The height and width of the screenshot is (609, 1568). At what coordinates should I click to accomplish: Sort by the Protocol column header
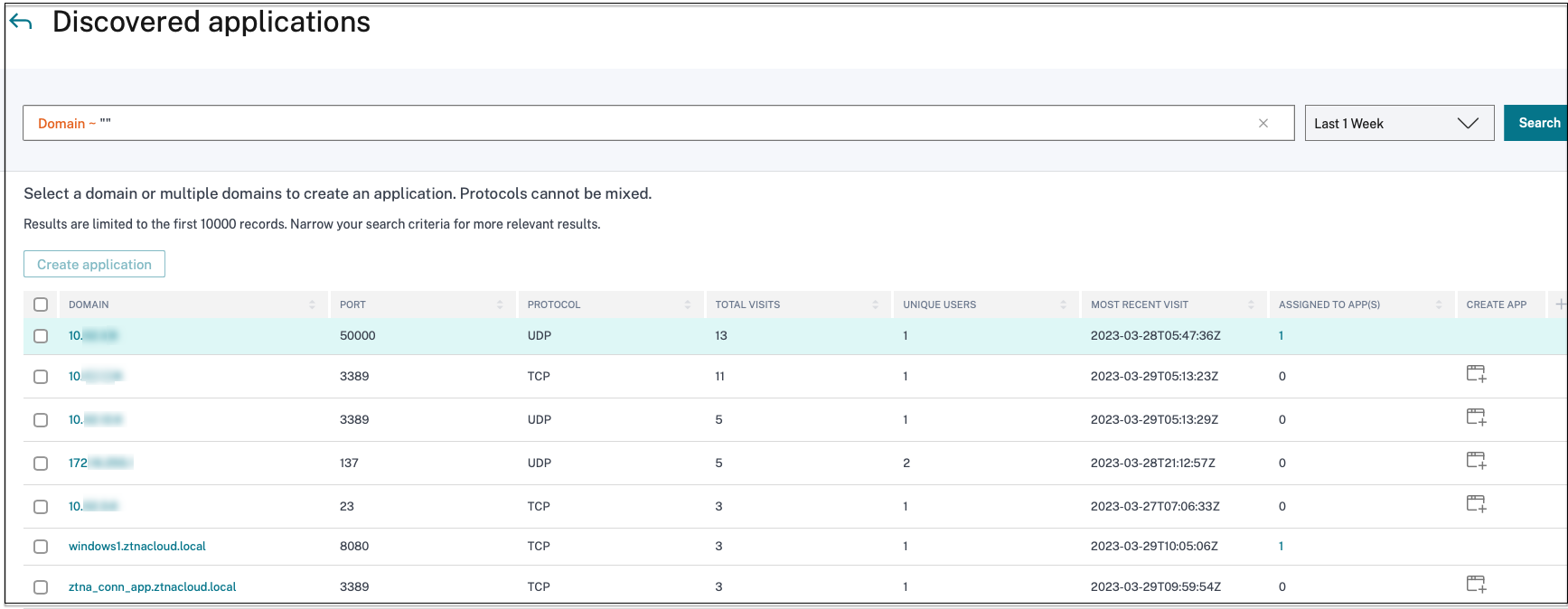554,304
